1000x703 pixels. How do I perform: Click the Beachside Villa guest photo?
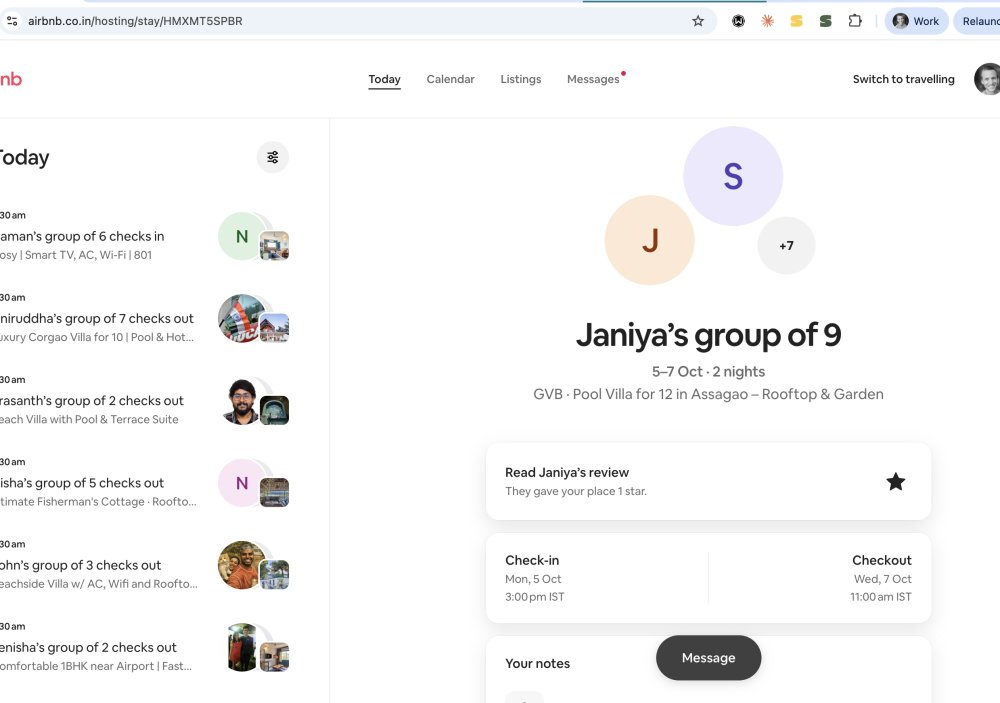pyautogui.click(x=242, y=565)
